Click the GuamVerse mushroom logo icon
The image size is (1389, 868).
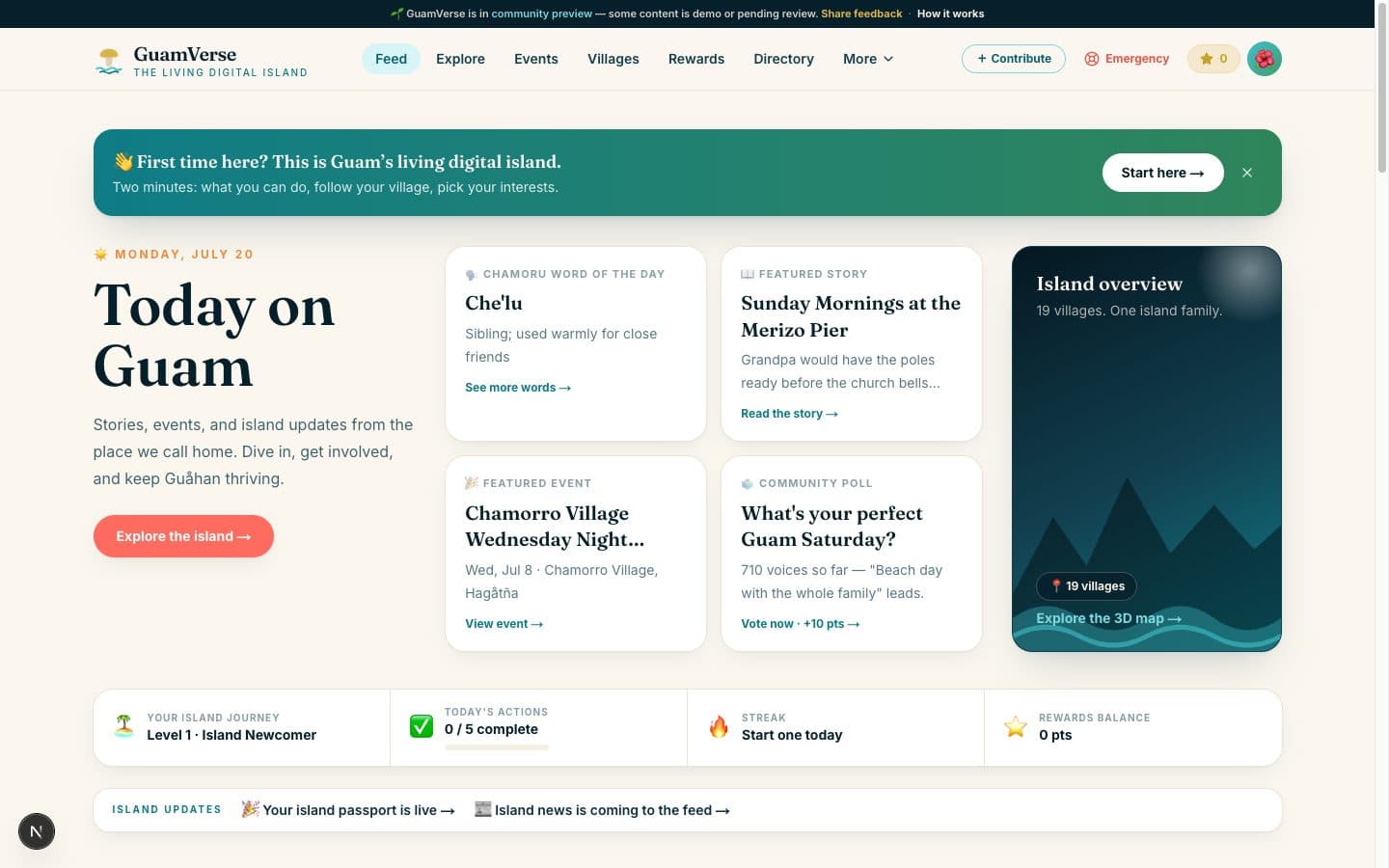pos(109,61)
